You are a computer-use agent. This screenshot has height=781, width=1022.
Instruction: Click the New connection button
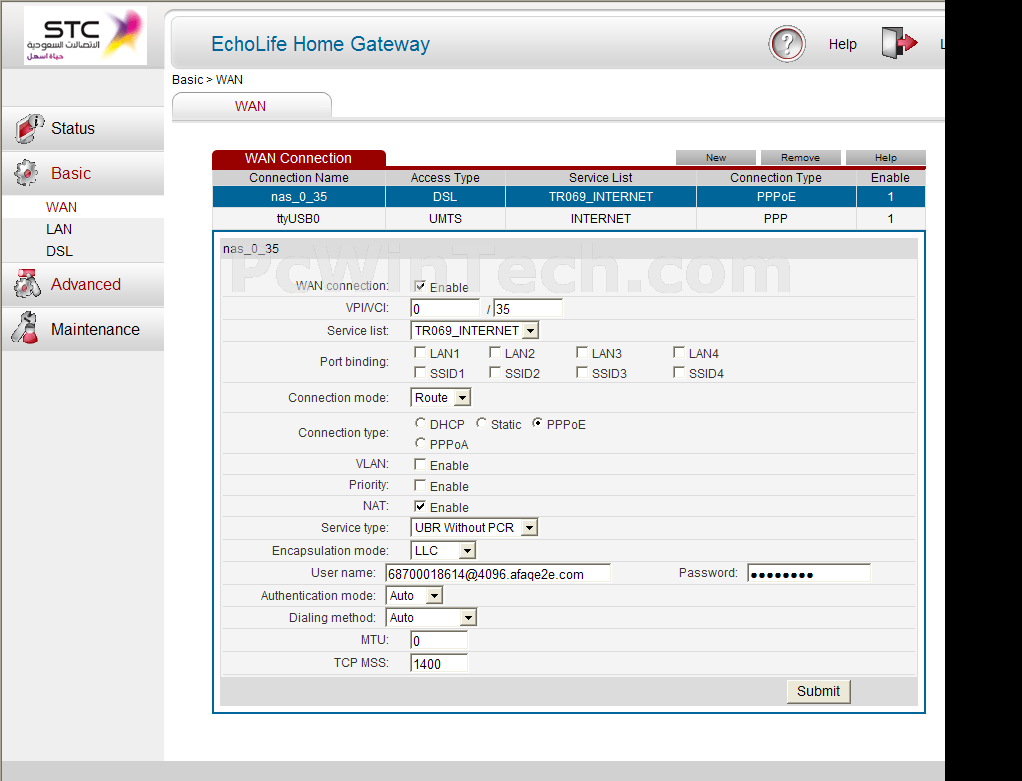716,158
